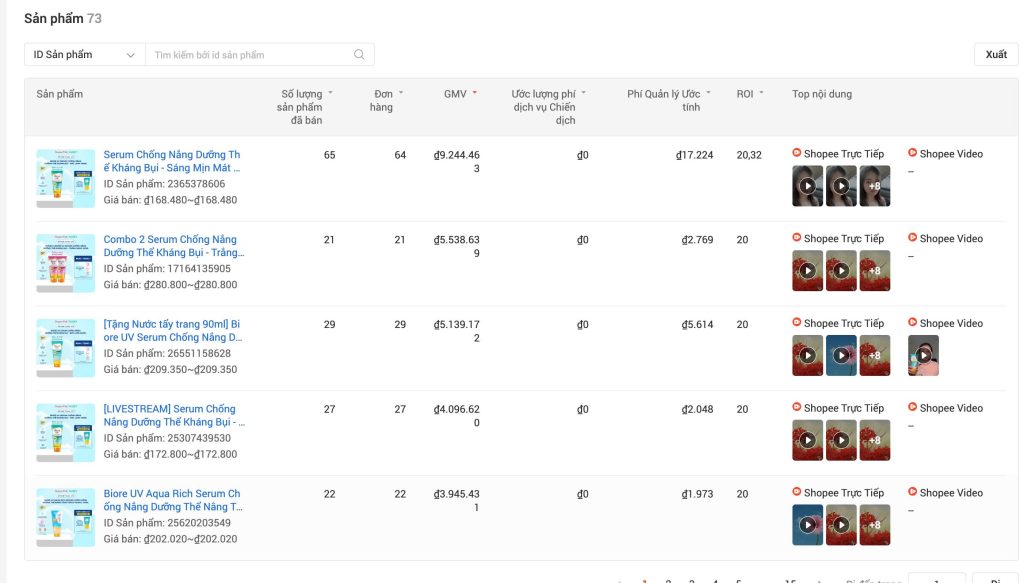This screenshot has width=1024, height=583.
Task: Click product image for ID 26551158628
Action: [x=65, y=348]
